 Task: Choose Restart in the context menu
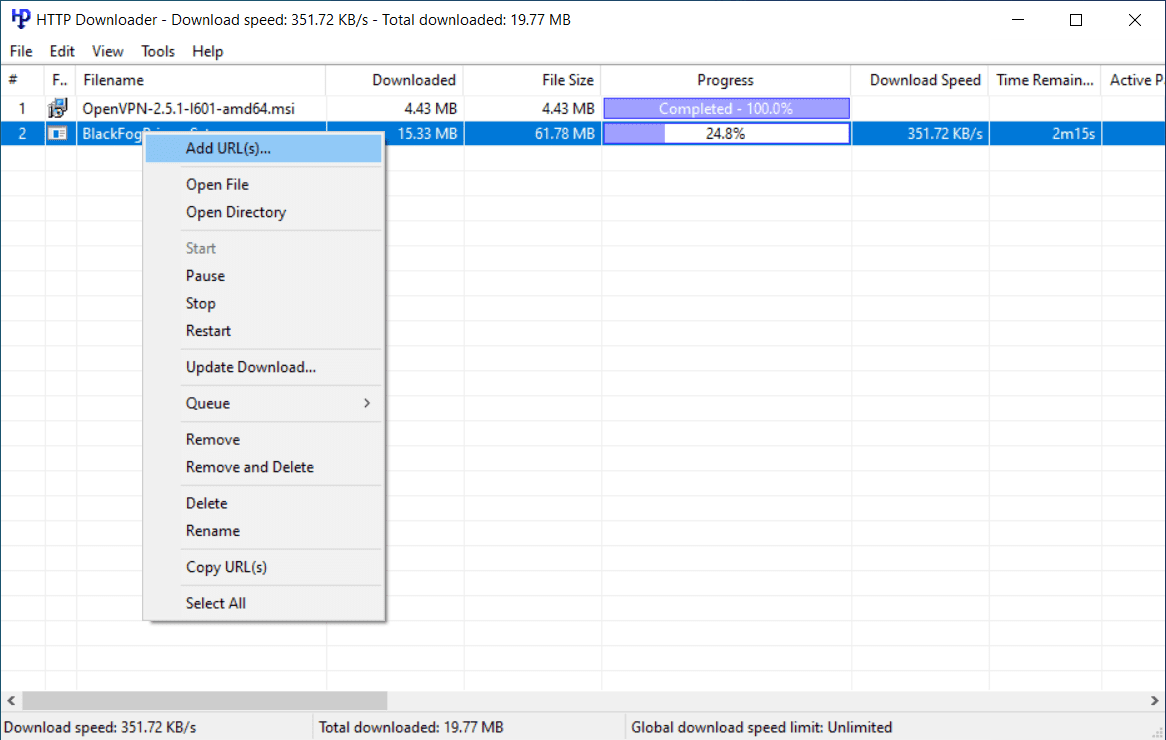tap(264, 331)
